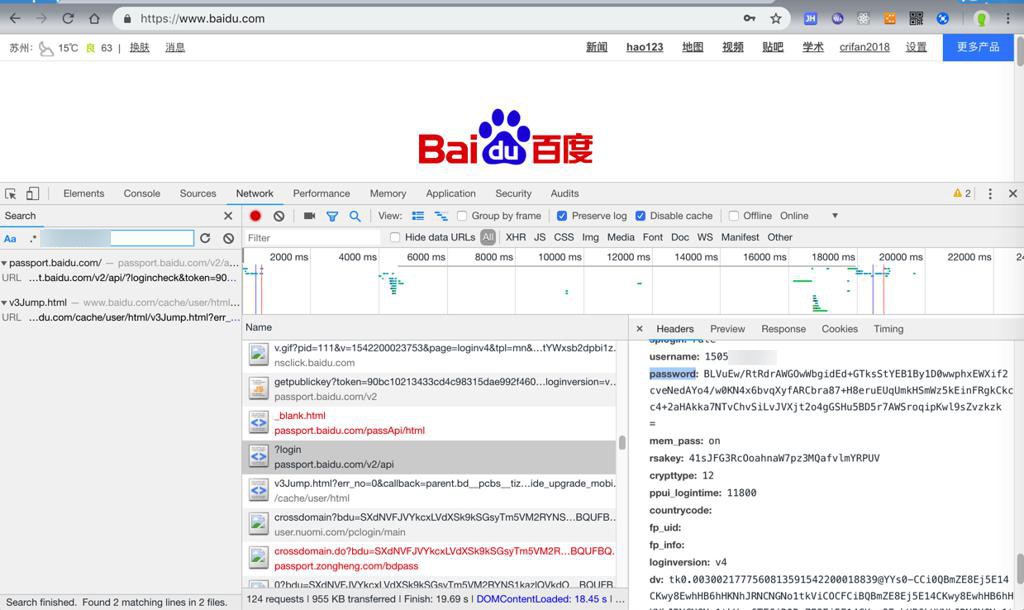Switch to large request rows view
This screenshot has height=610, width=1024.
pyautogui.click(x=418, y=216)
